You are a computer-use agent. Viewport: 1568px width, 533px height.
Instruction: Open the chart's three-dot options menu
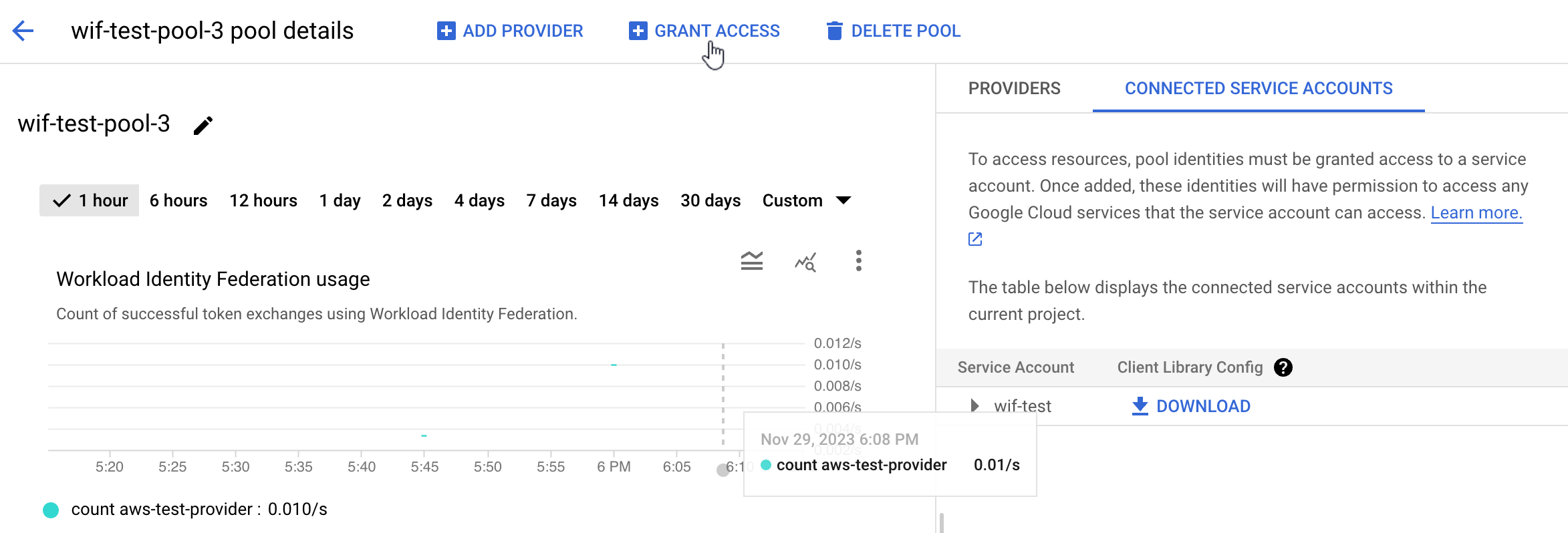[x=858, y=261]
